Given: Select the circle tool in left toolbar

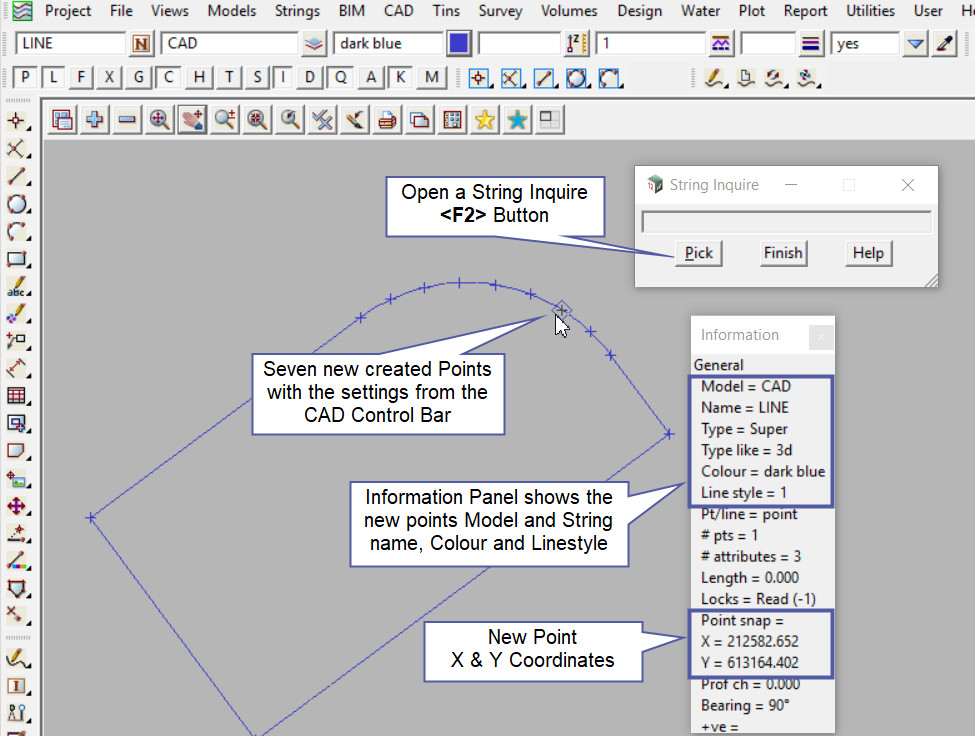Looking at the screenshot, I should coord(16,204).
